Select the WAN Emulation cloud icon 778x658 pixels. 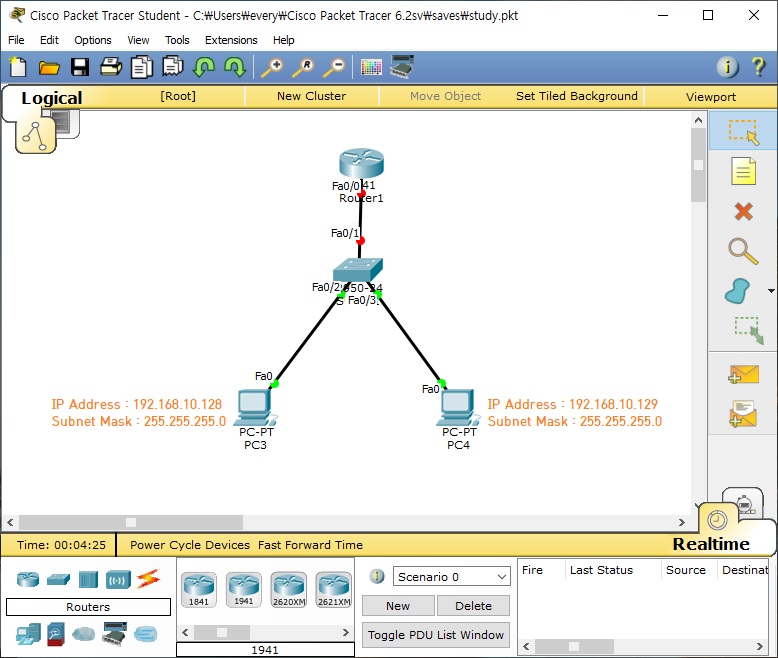[83, 634]
